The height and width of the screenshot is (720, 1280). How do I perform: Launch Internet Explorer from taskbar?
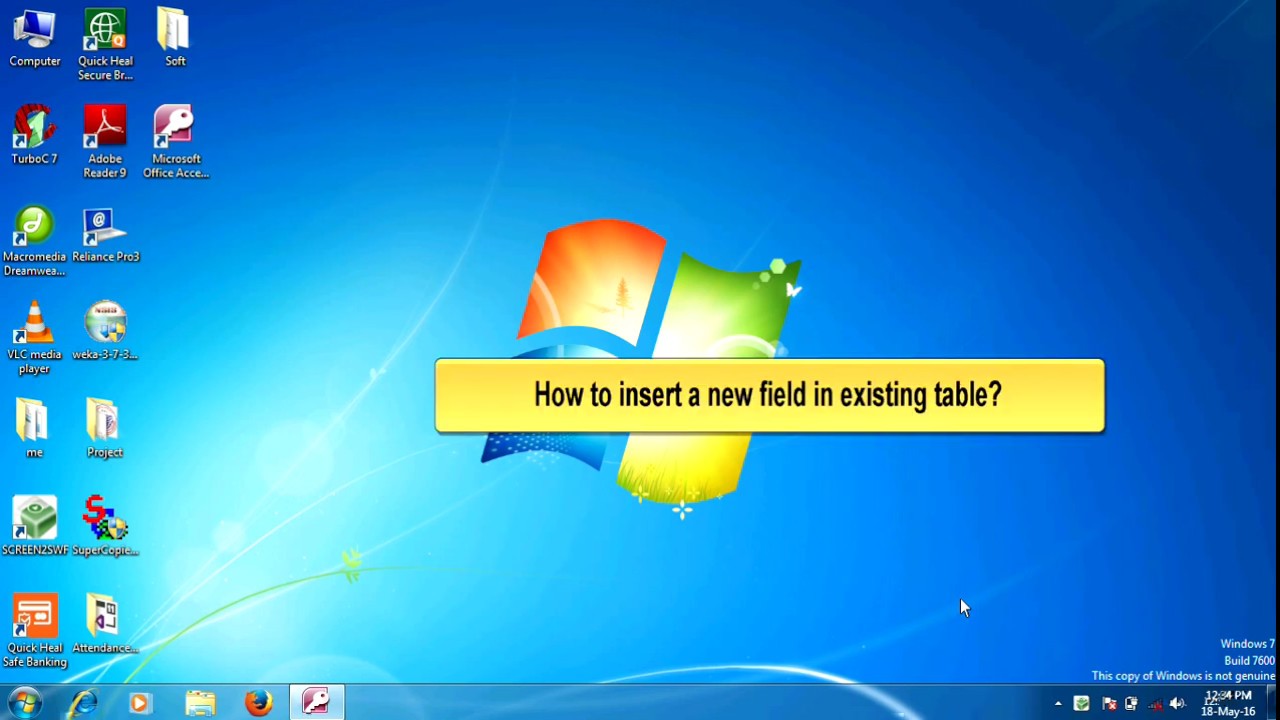pos(82,702)
